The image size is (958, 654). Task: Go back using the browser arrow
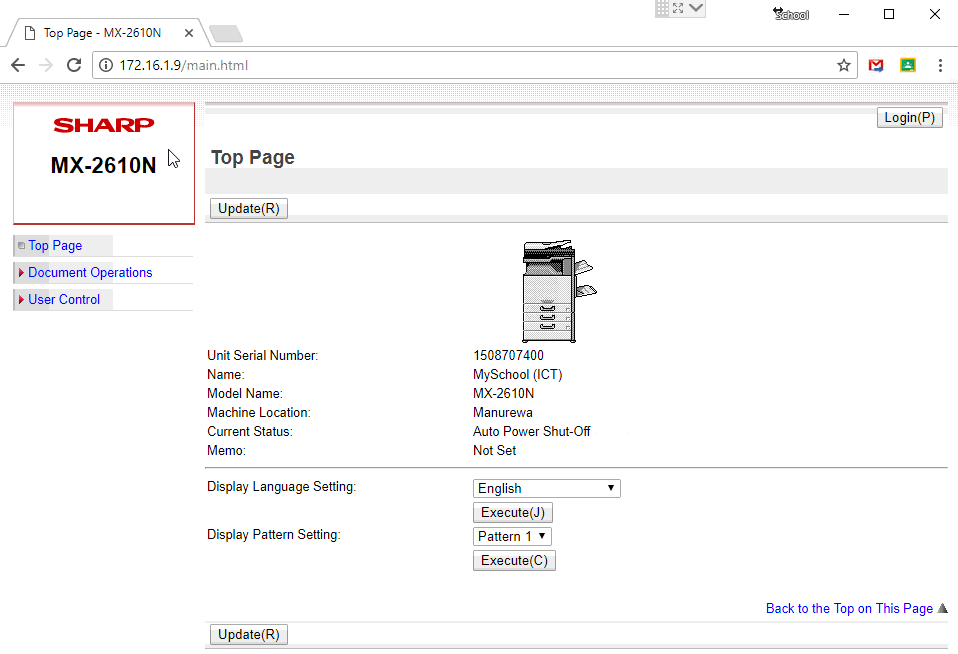point(17,64)
